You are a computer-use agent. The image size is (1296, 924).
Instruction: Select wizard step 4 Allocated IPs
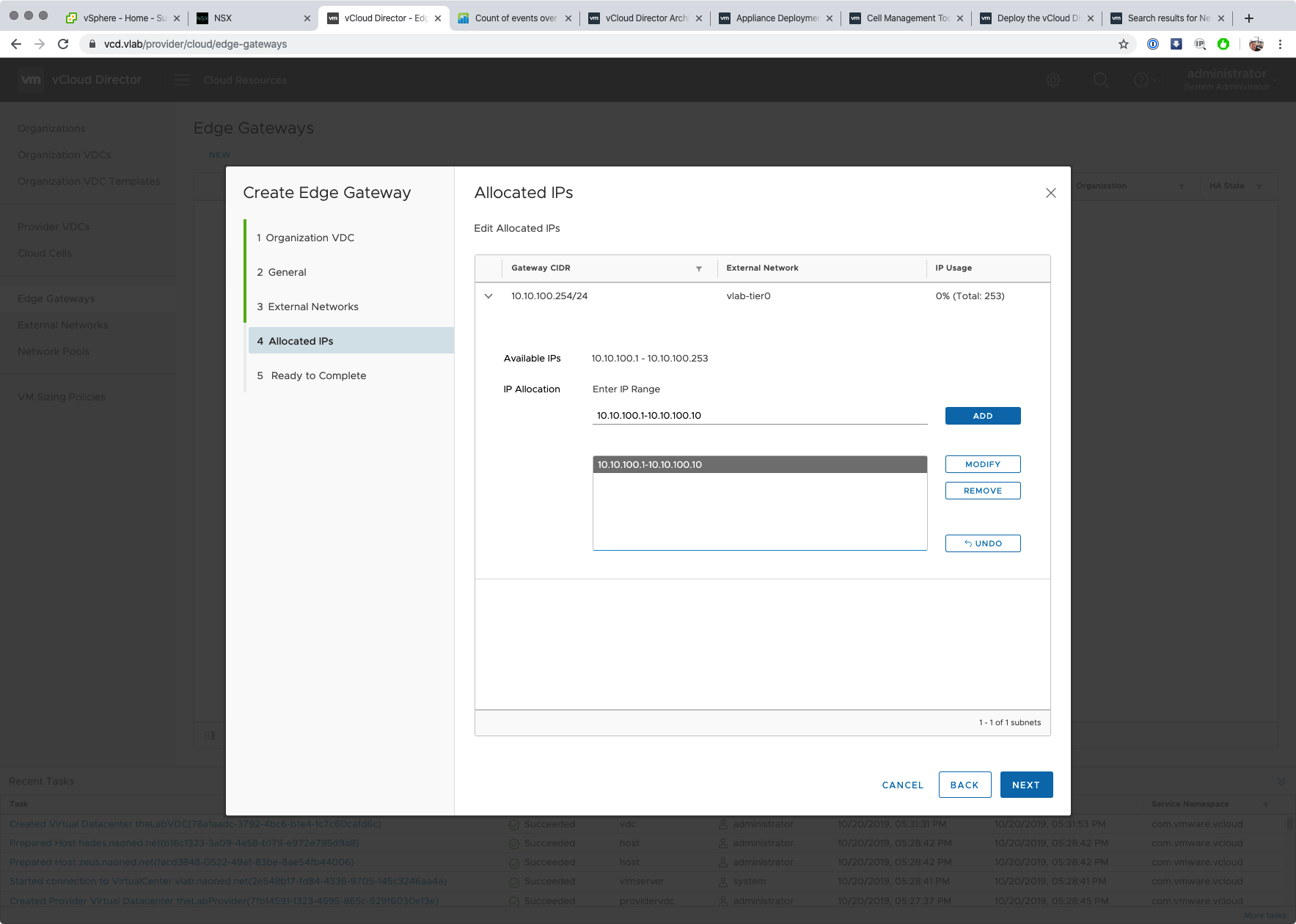click(351, 341)
